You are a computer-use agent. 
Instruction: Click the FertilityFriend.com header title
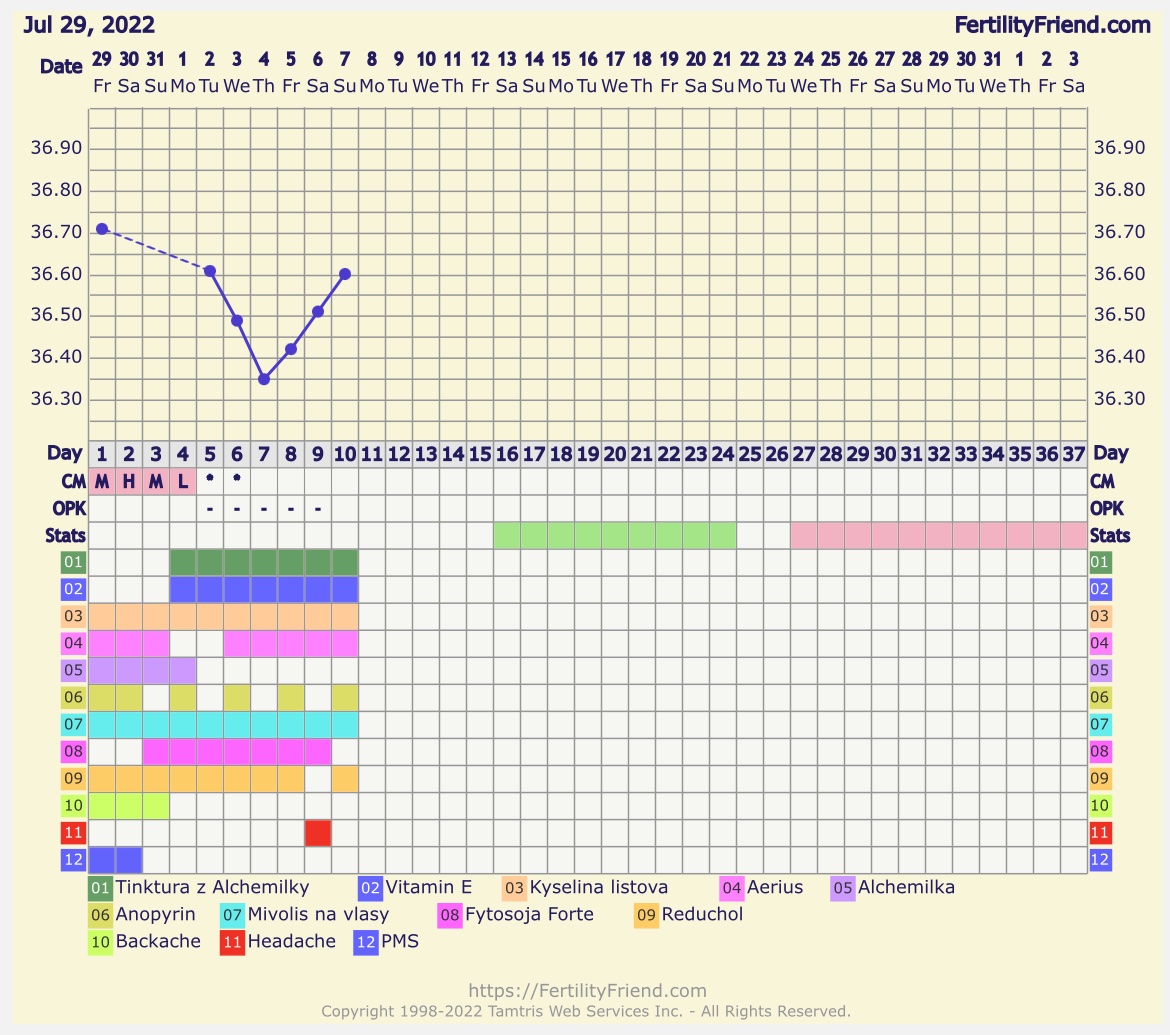click(1052, 25)
